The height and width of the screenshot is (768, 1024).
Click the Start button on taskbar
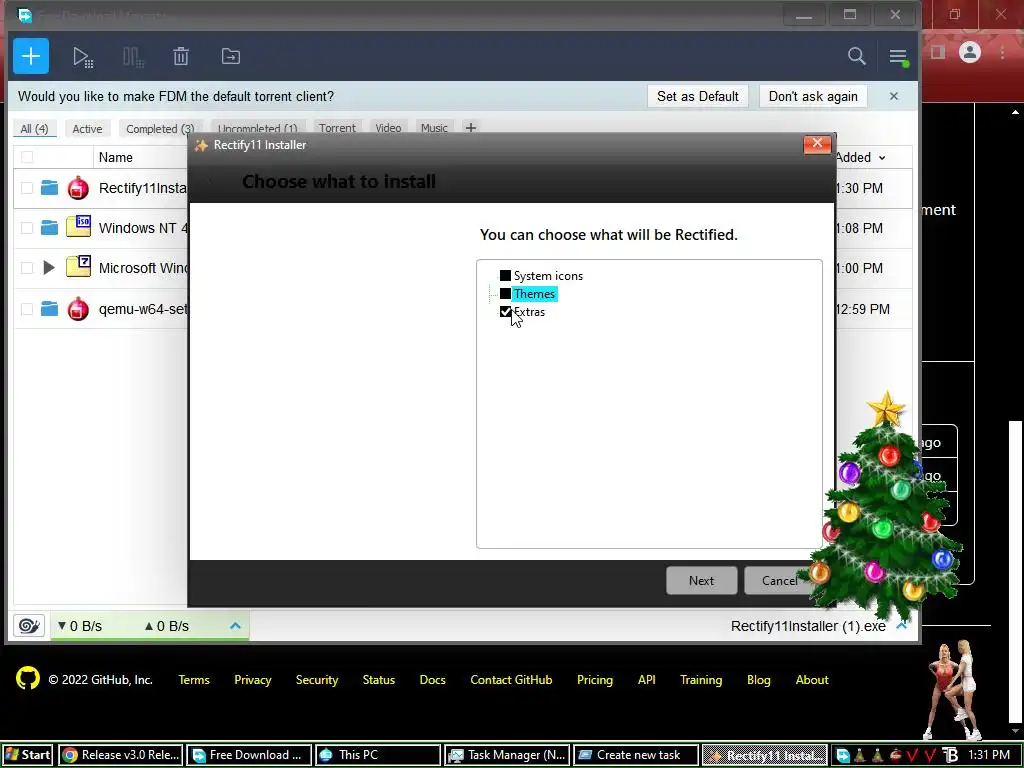27,755
